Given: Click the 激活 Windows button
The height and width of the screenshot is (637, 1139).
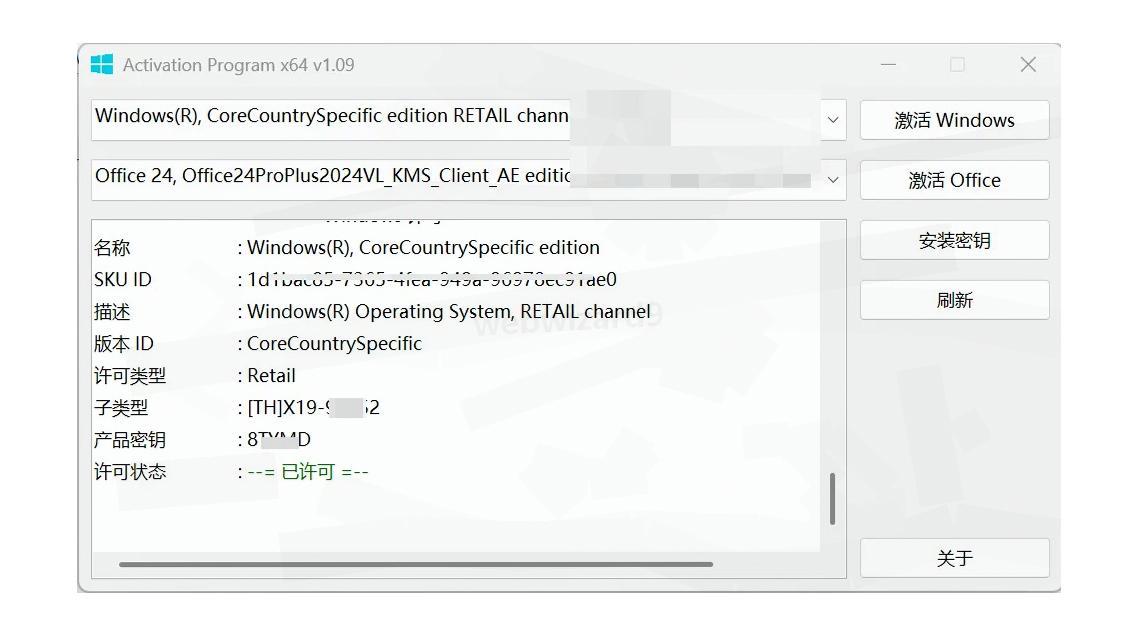Looking at the screenshot, I should pos(954,120).
